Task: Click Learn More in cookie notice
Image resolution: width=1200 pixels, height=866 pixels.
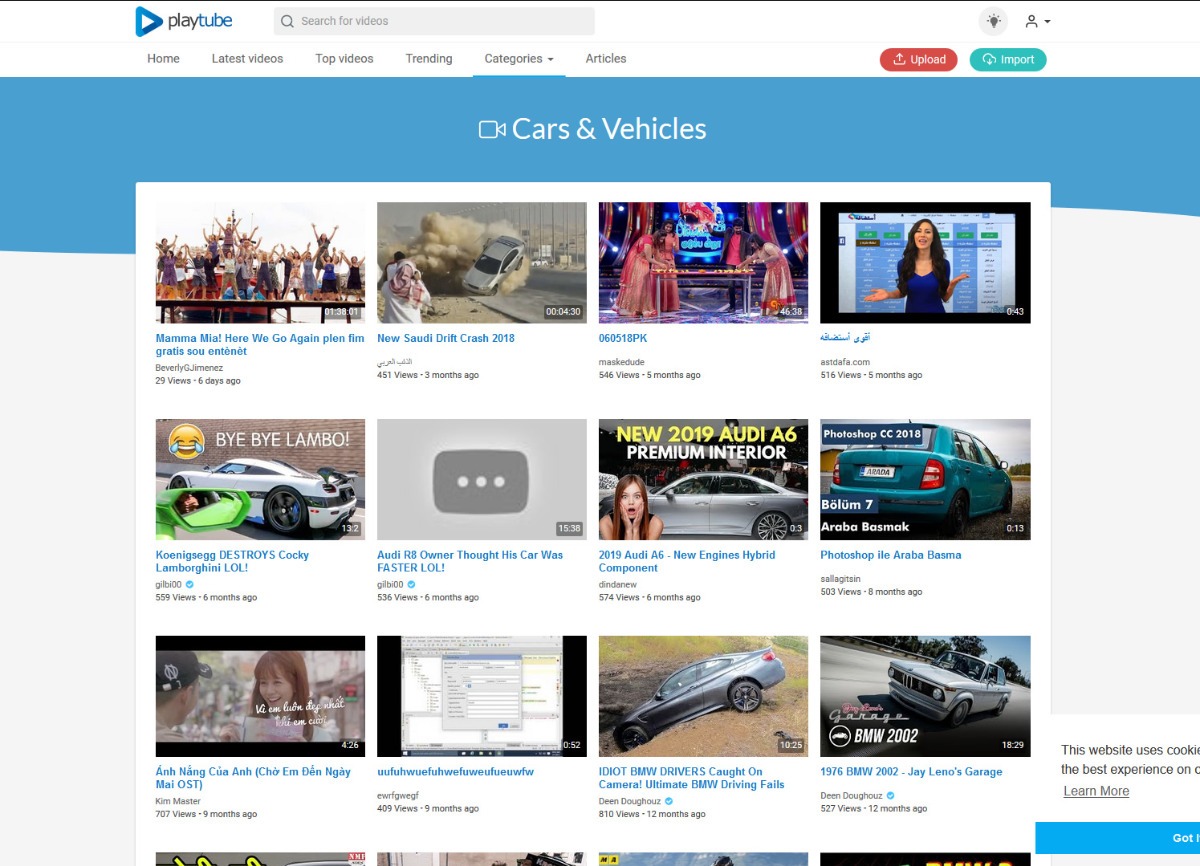Action: tap(1096, 791)
